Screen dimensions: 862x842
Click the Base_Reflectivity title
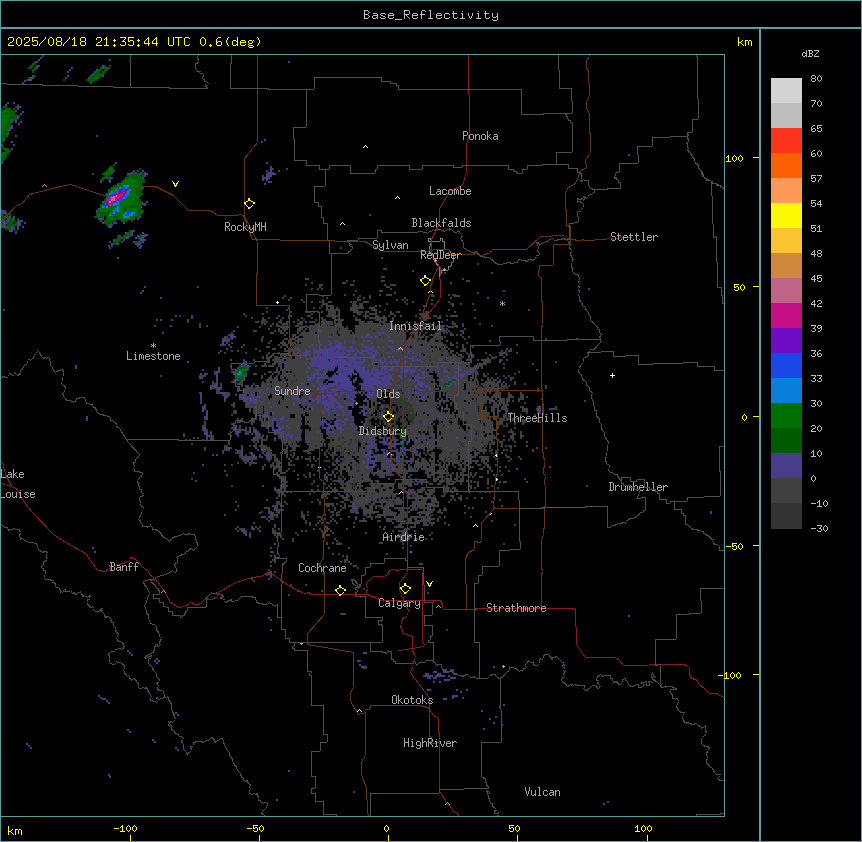click(x=431, y=15)
